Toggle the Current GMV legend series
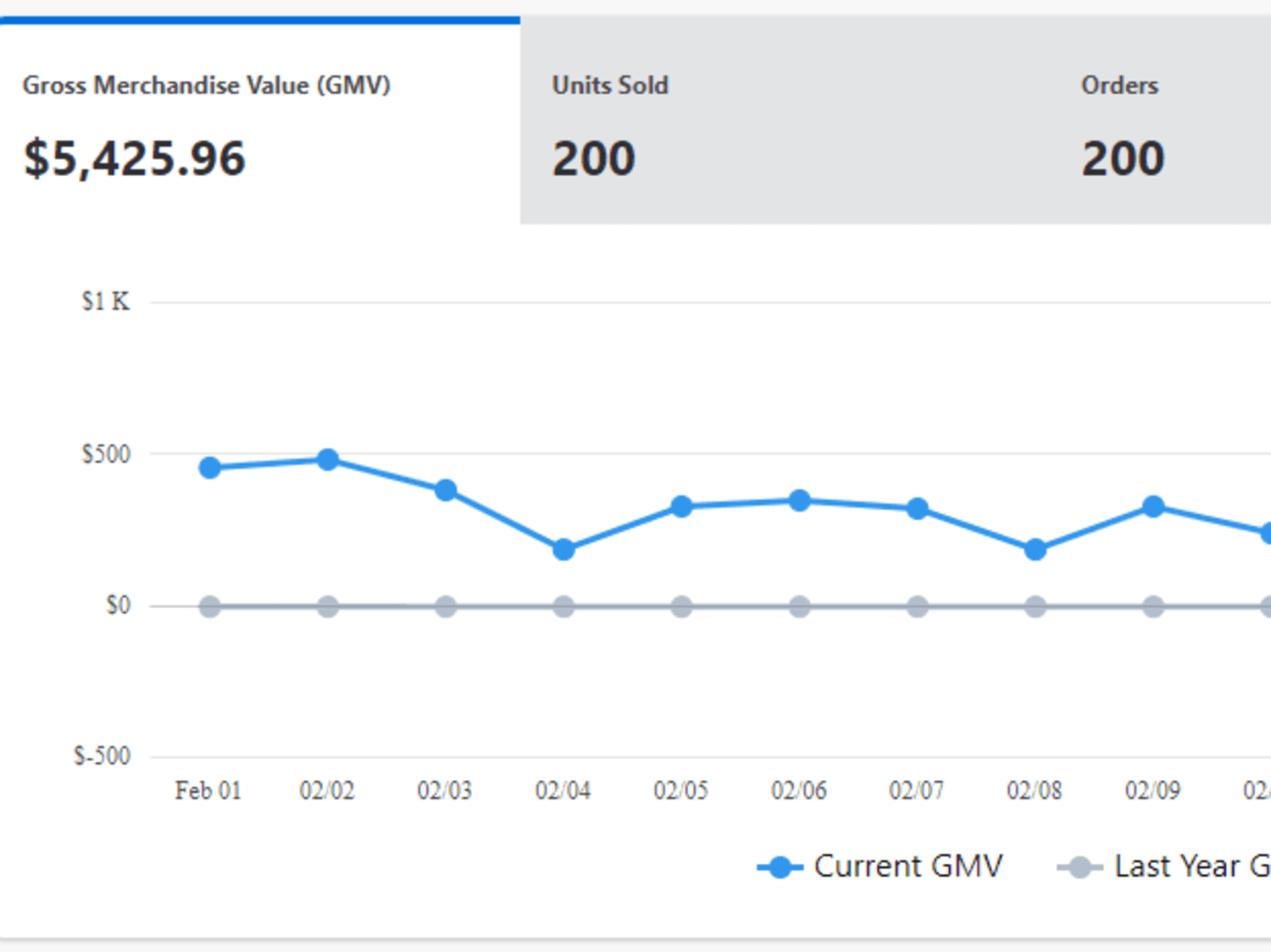The height and width of the screenshot is (952, 1271). pos(880,866)
